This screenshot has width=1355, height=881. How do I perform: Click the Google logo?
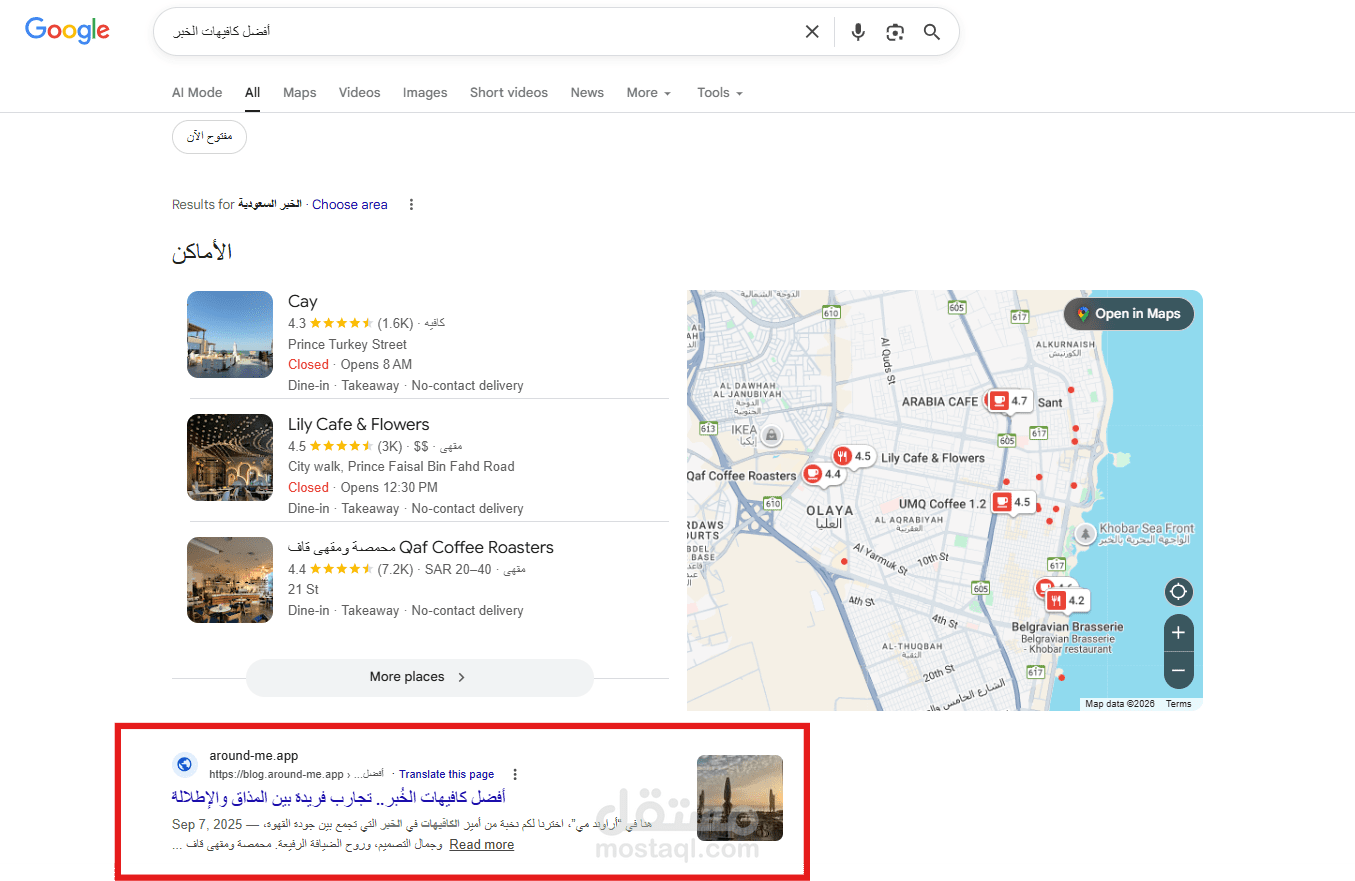coord(67,30)
